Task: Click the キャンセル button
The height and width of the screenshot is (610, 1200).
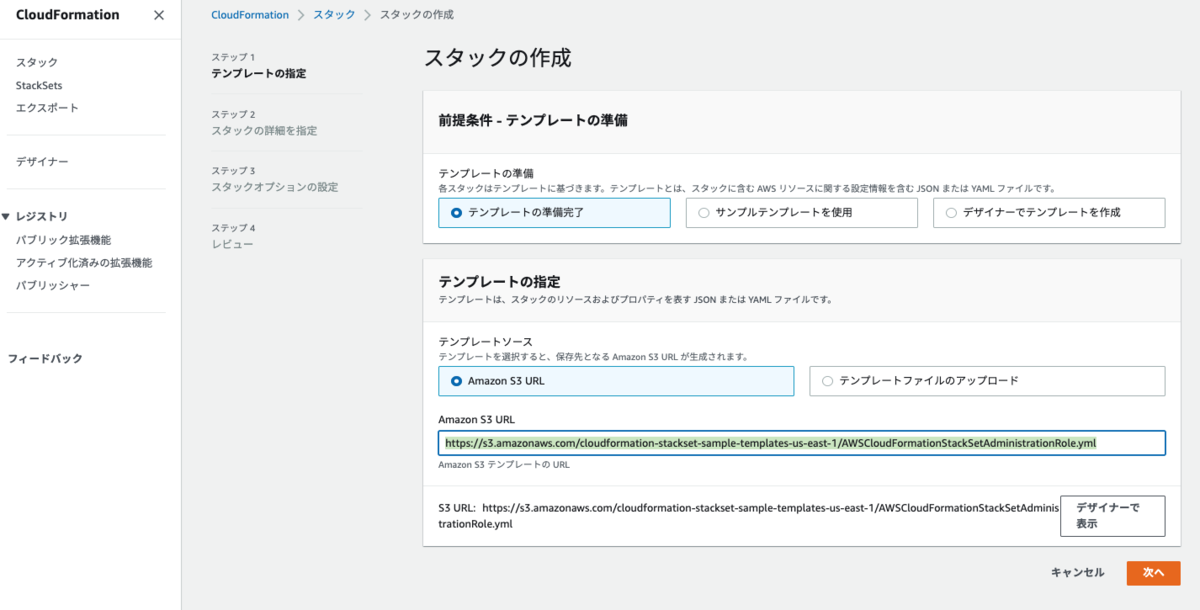Action: click(1078, 573)
